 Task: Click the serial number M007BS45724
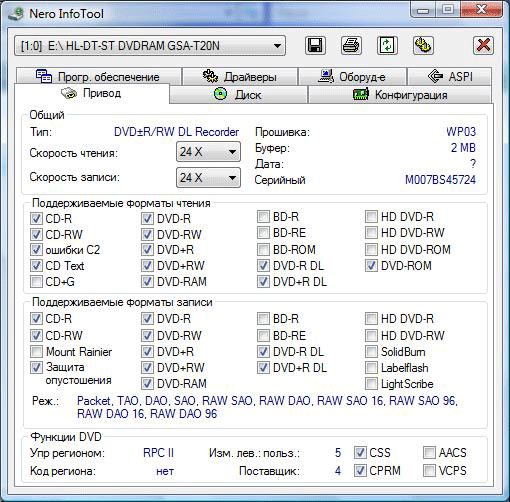440,180
